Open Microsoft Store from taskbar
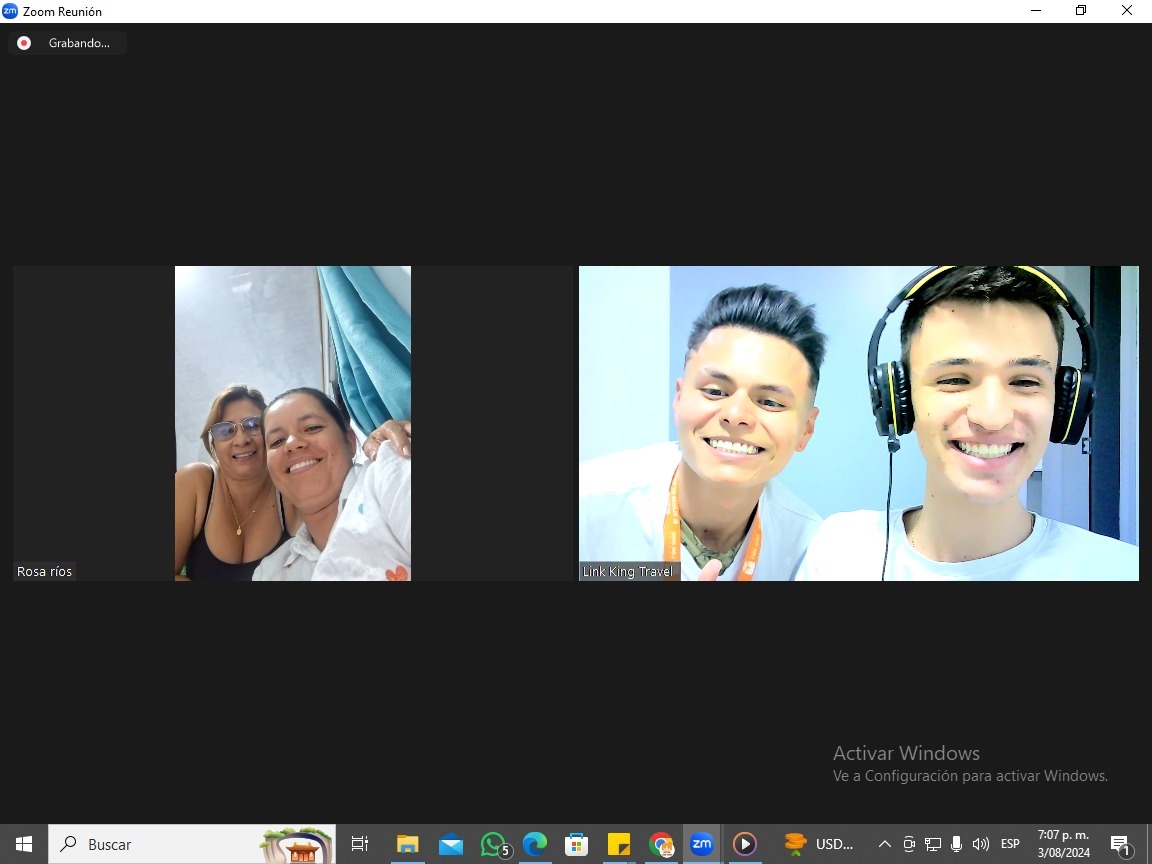Viewport: 1152px width, 864px height. (x=577, y=844)
